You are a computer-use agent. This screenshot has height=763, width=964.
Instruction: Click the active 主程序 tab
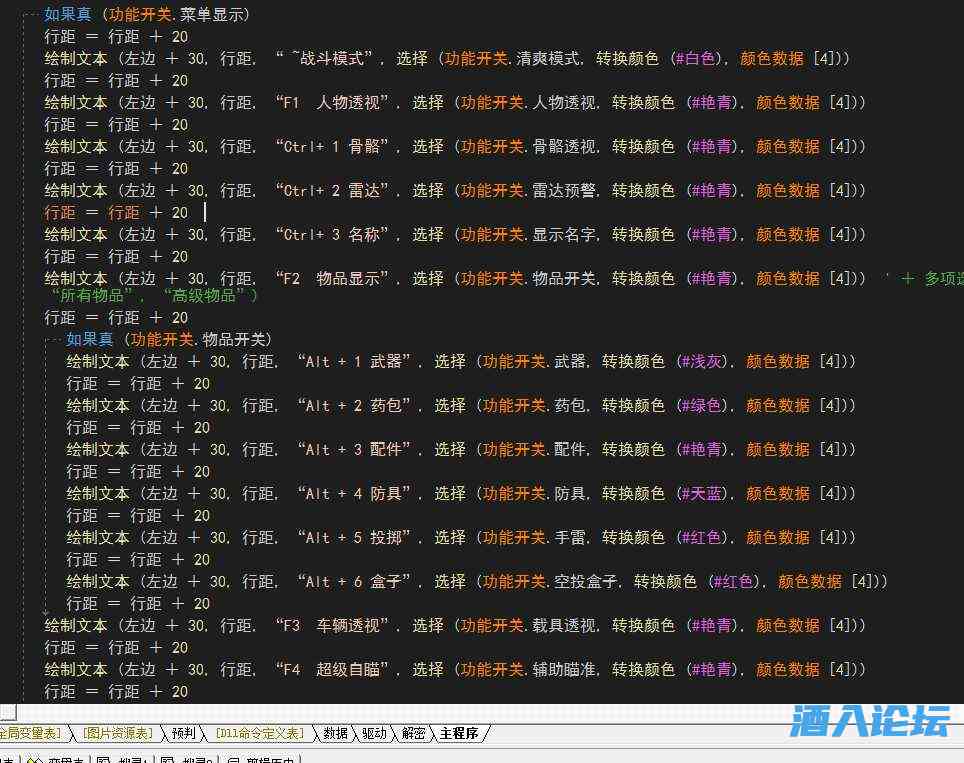[x=459, y=734]
